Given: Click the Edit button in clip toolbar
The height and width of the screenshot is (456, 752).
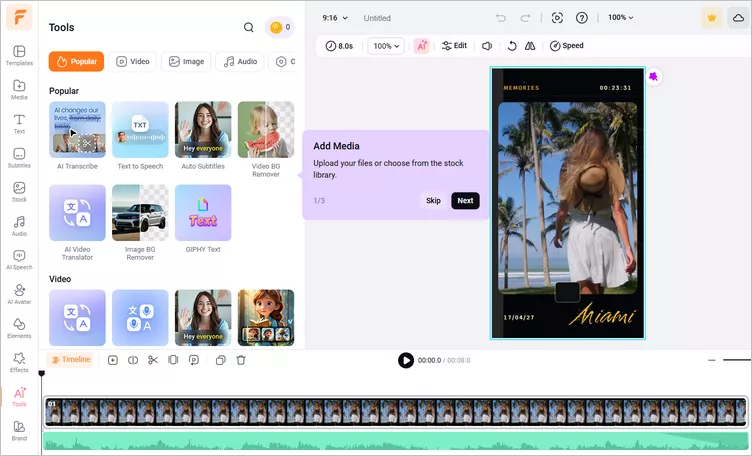Looking at the screenshot, I should coord(454,46).
